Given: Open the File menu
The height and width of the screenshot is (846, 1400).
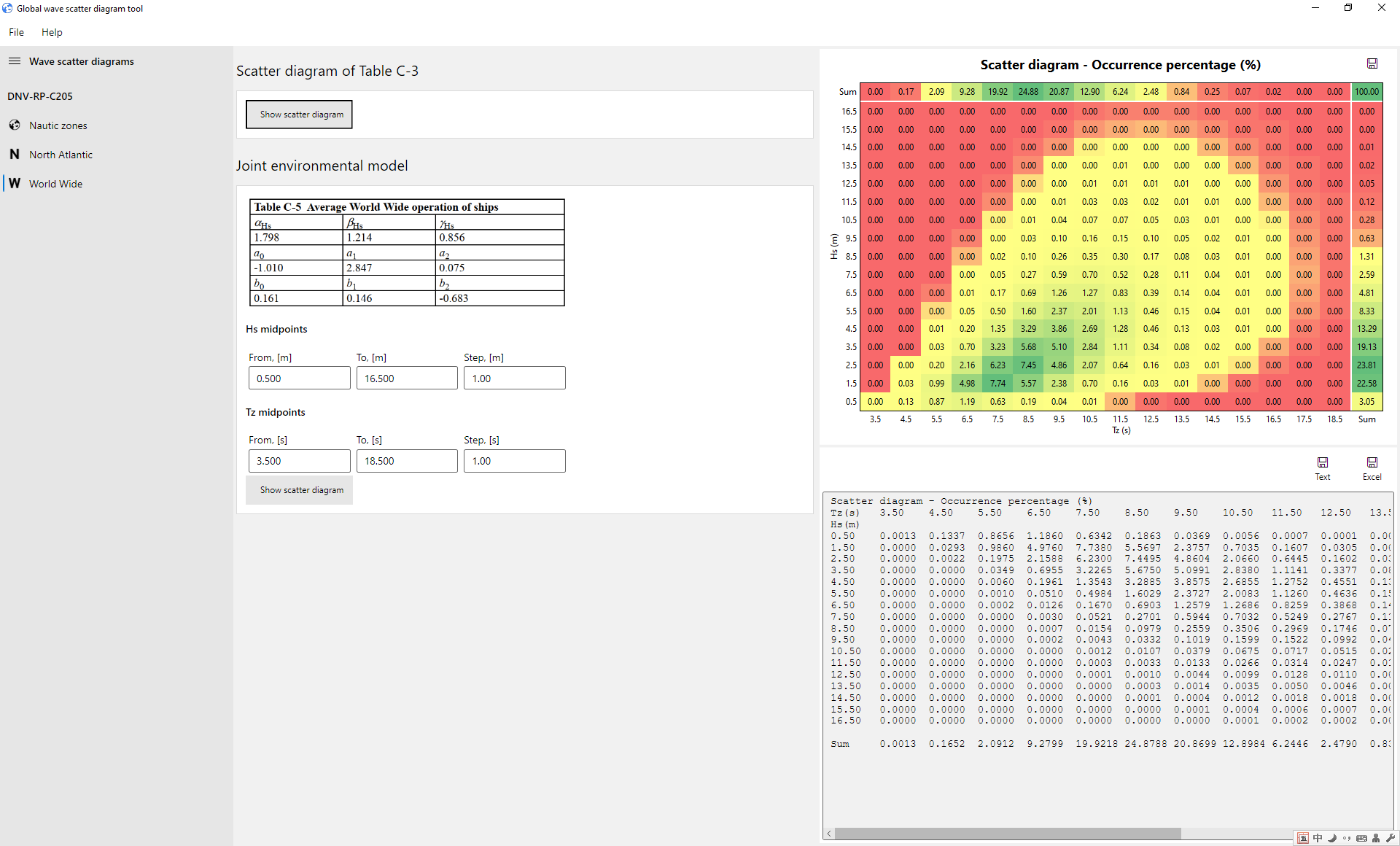Looking at the screenshot, I should tap(16, 32).
